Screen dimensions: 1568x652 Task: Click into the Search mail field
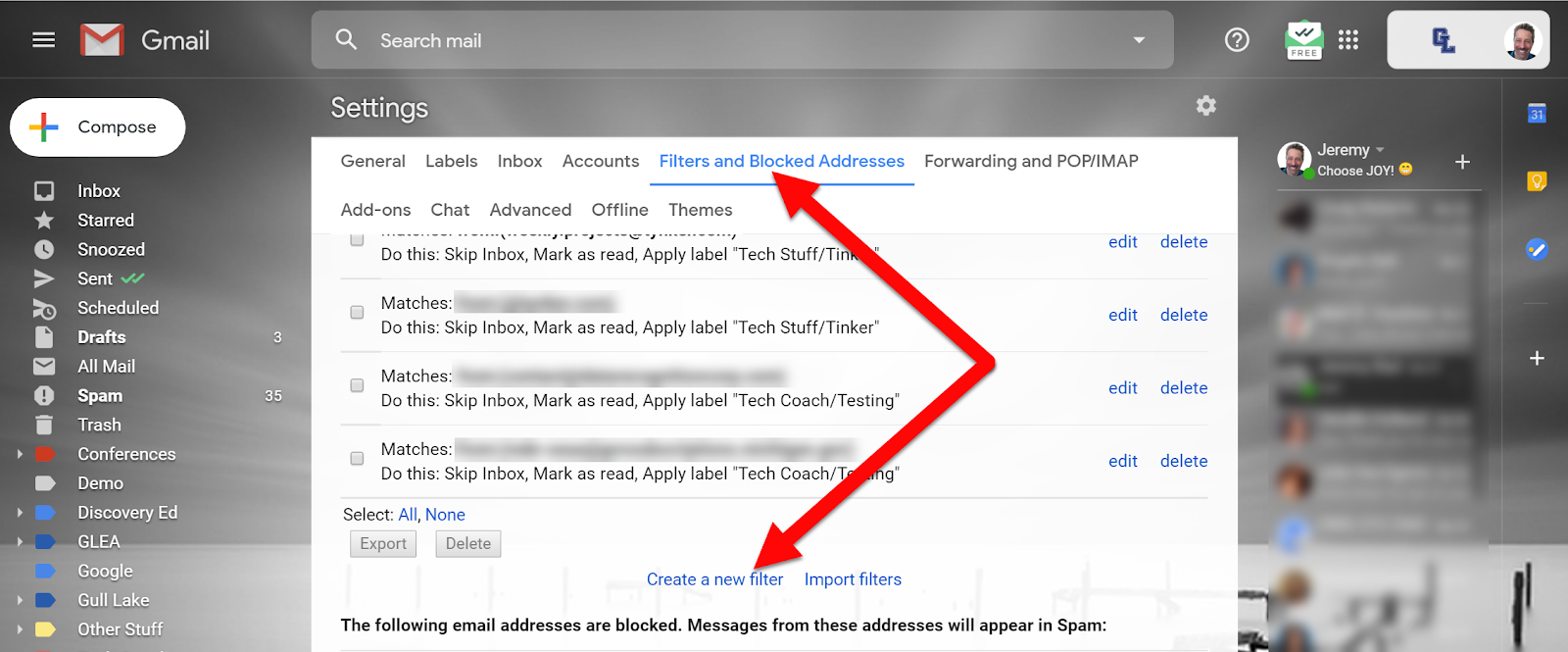click(745, 40)
